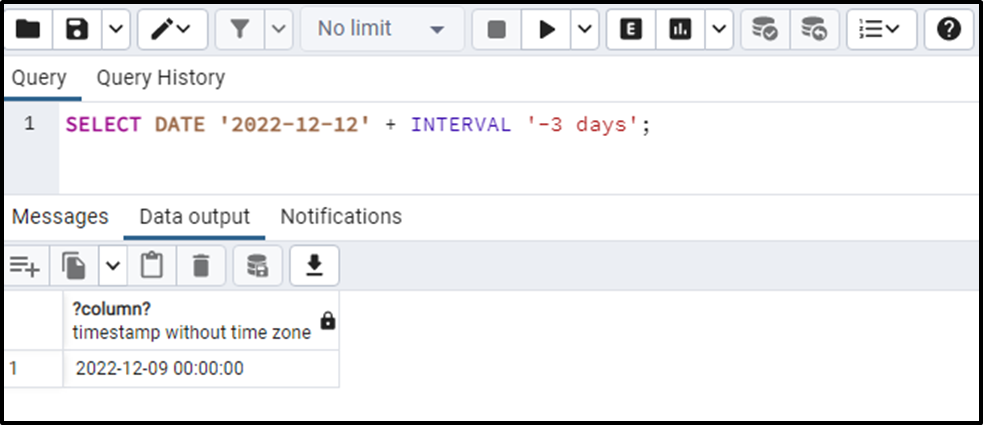Screen dimensions: 983x425
Task: Stop the running query
Action: (497, 29)
